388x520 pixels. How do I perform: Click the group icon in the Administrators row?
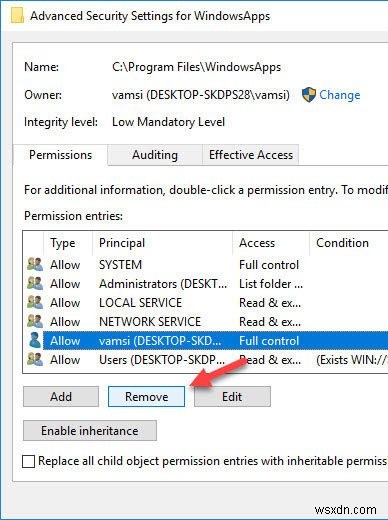pos(35,284)
